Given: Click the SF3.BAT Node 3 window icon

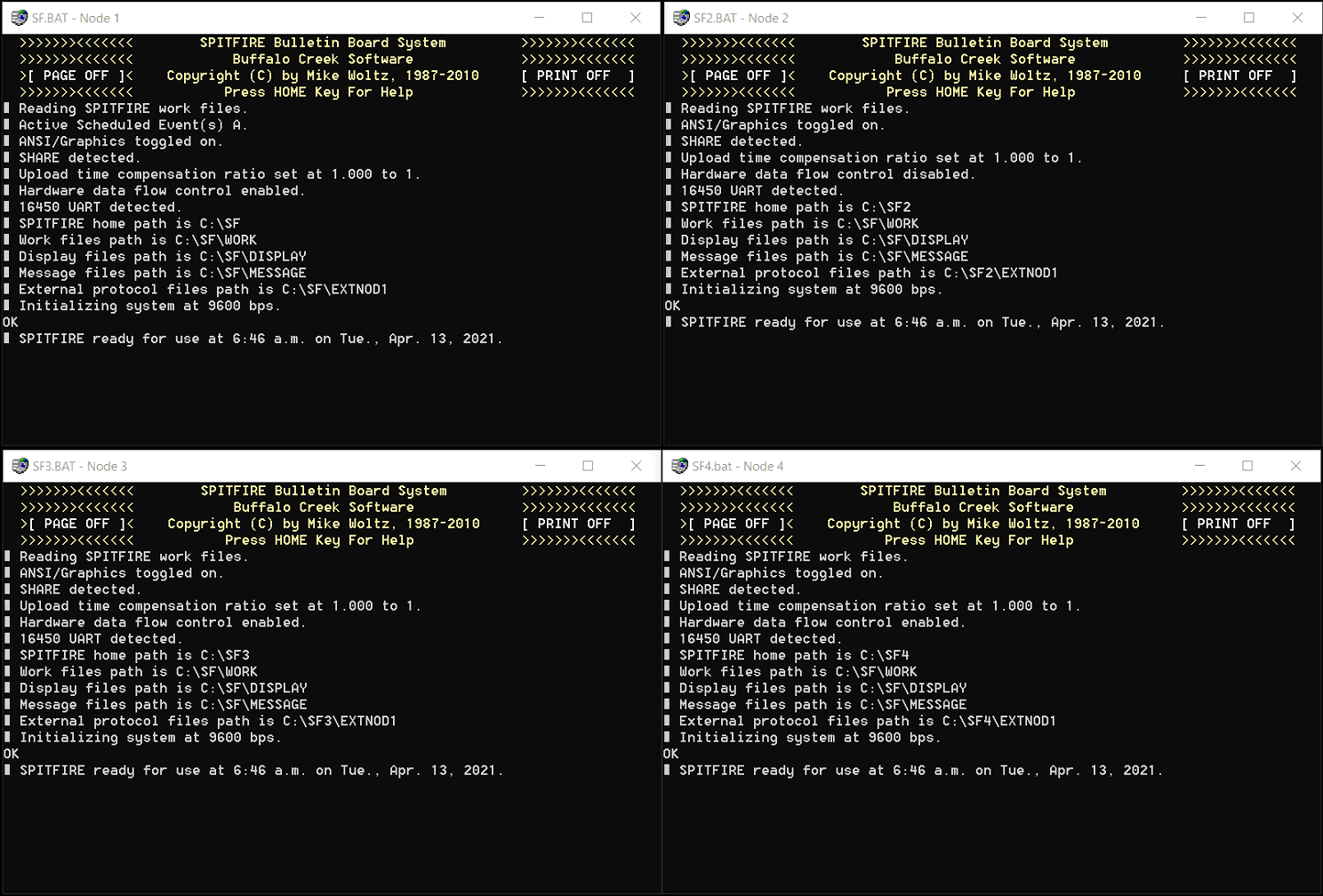Looking at the screenshot, I should coord(20,466).
